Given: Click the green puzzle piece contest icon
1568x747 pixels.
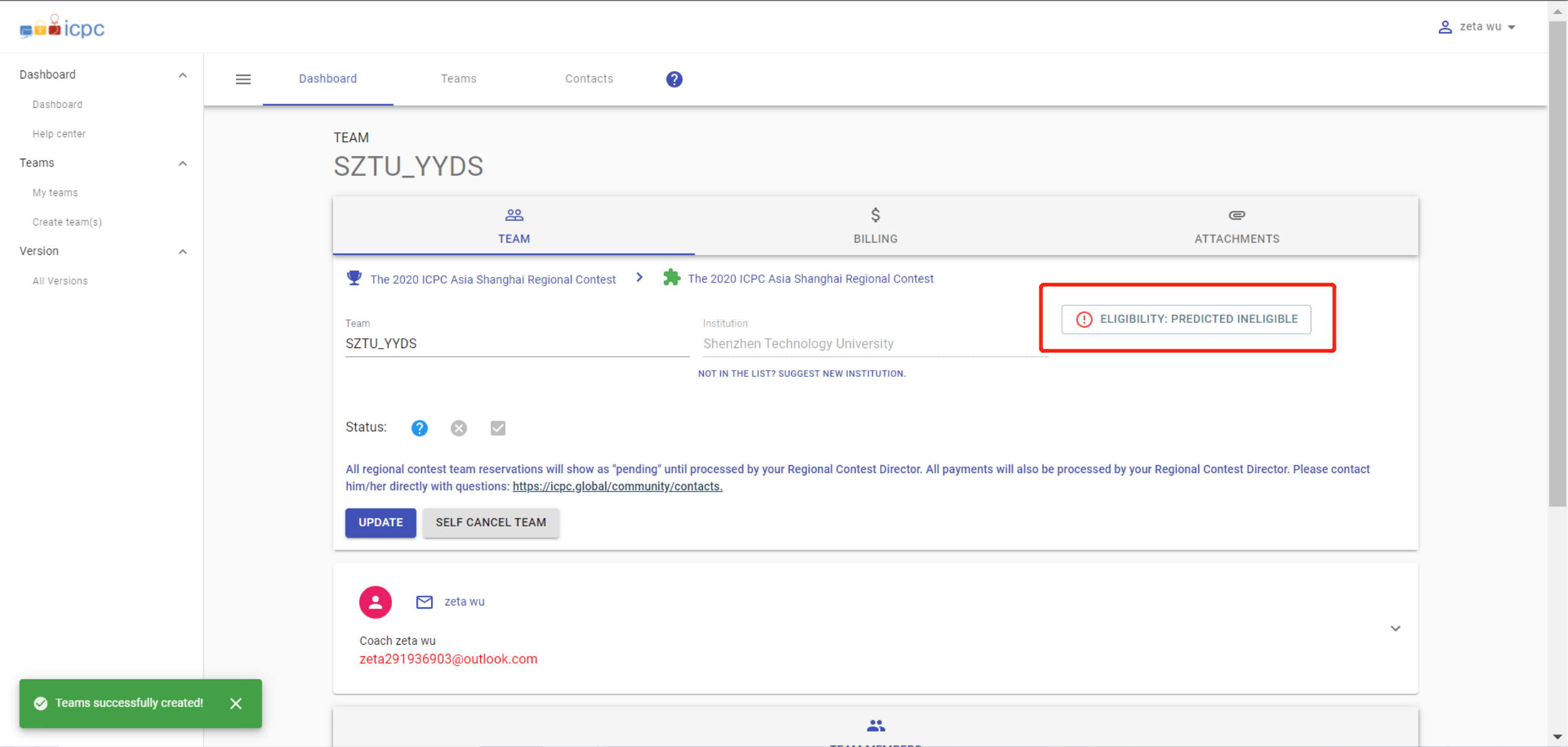Looking at the screenshot, I should [x=671, y=278].
